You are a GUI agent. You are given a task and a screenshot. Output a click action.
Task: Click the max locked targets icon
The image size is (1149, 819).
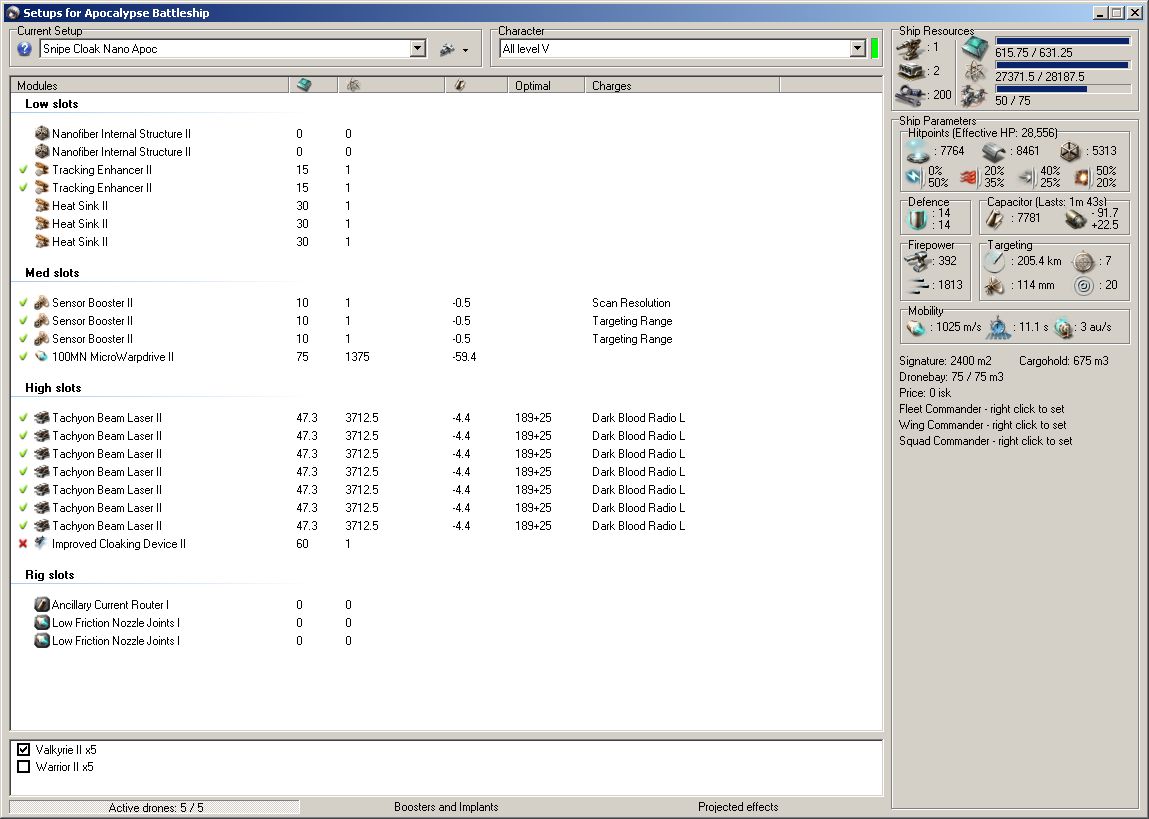(1083, 262)
